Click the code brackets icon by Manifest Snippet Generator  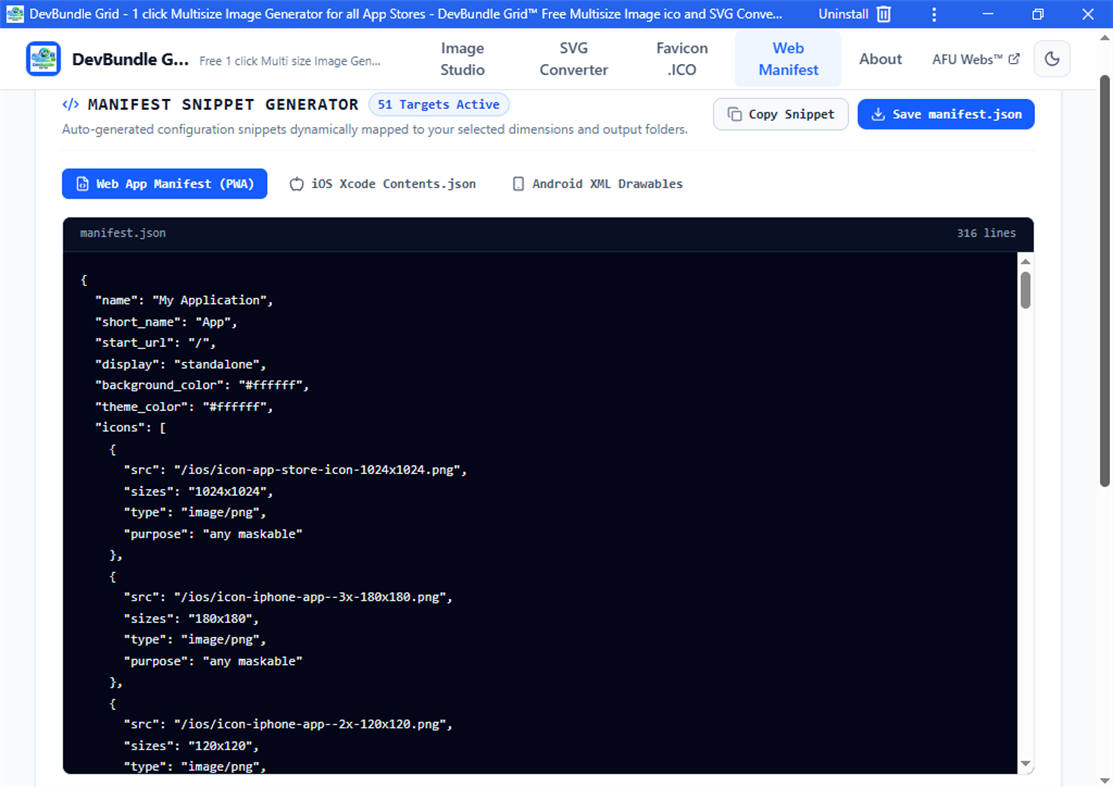pyautogui.click(x=70, y=104)
